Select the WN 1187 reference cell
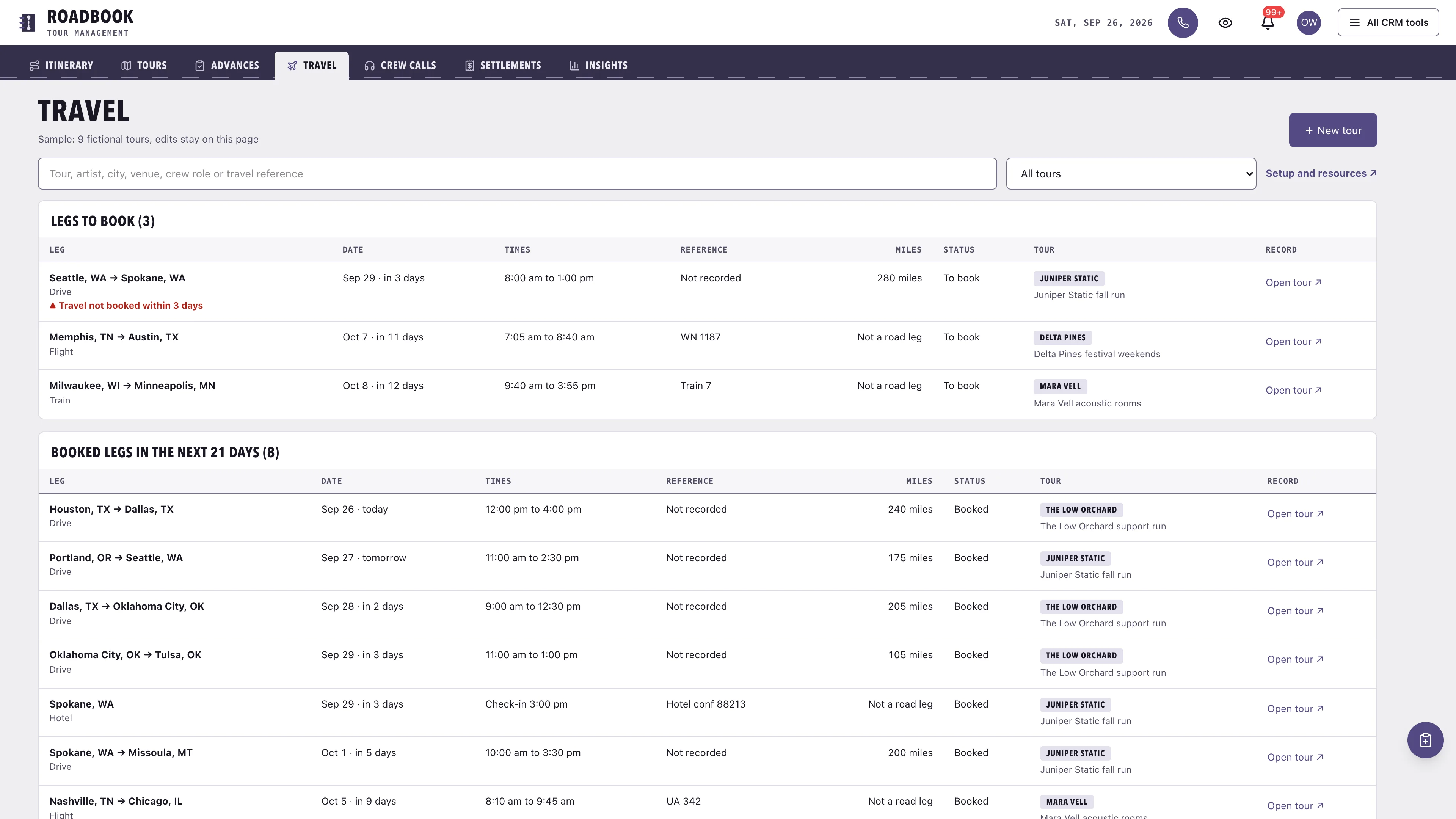 [x=700, y=337]
